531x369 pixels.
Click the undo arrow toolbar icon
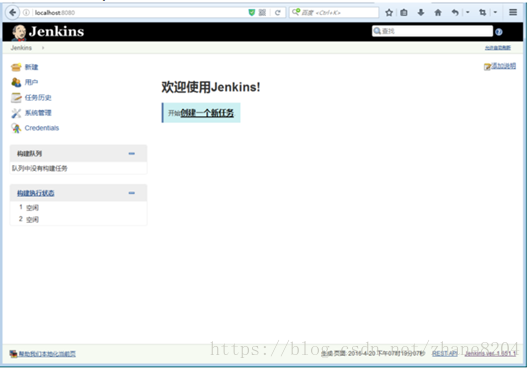point(455,13)
